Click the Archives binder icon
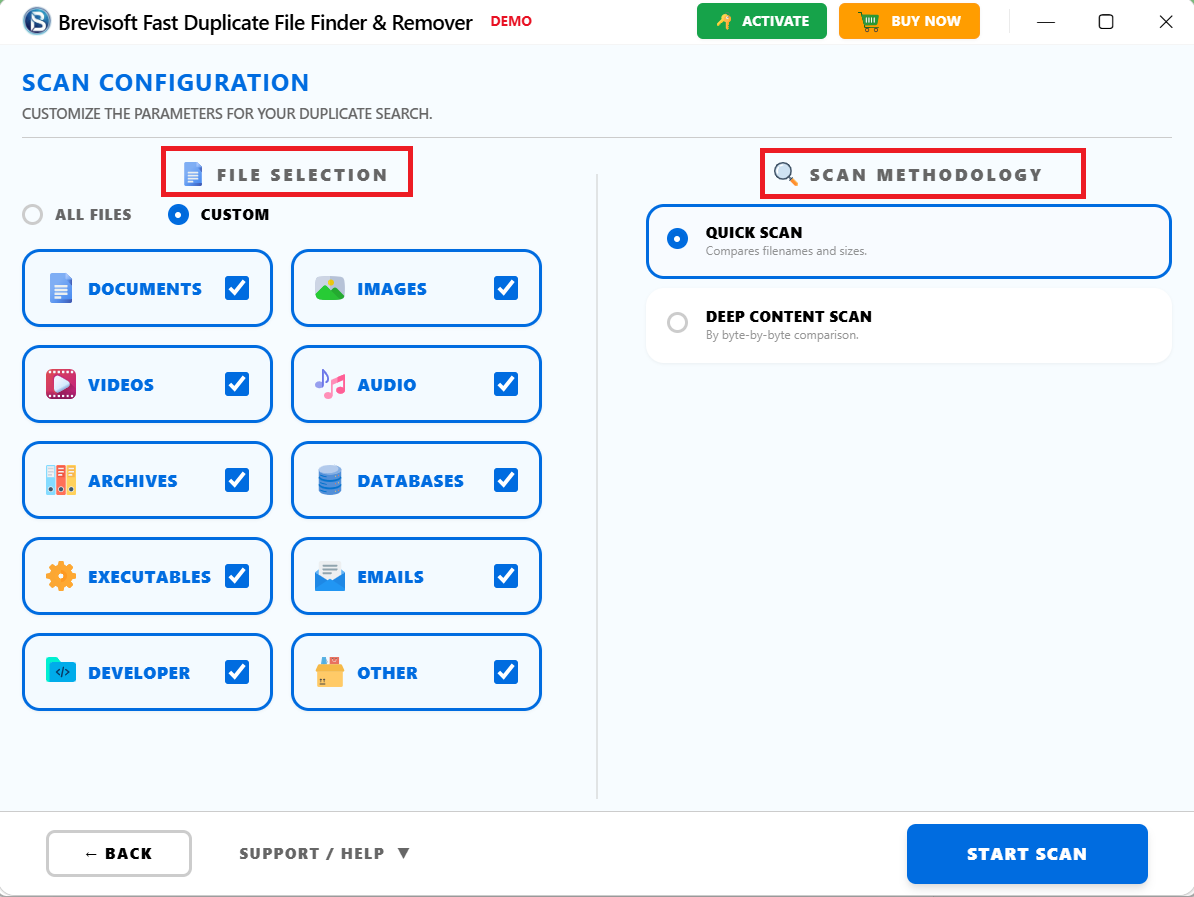This screenshot has height=897, width=1194. tap(60, 480)
